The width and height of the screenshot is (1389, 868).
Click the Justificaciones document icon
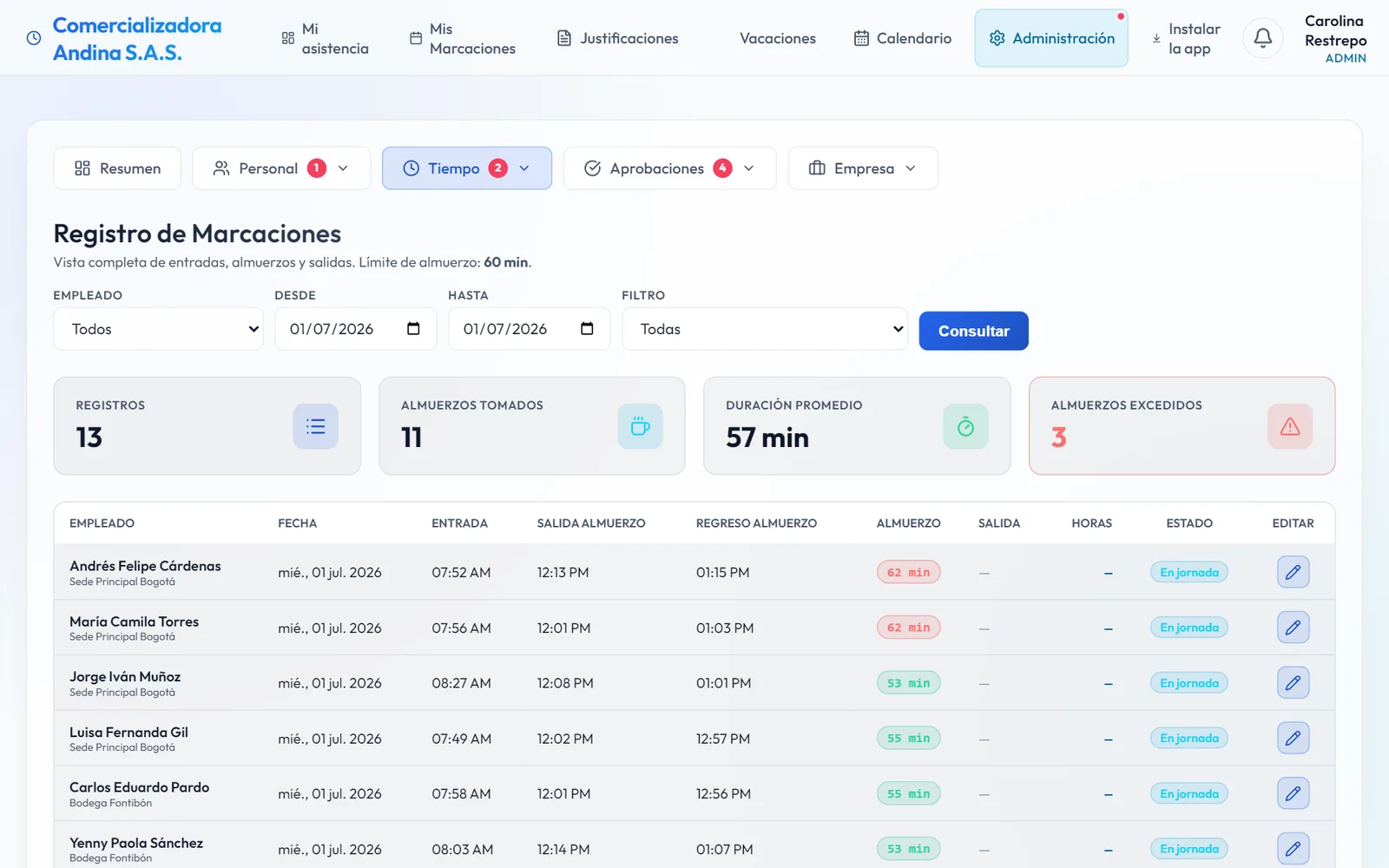tap(564, 38)
